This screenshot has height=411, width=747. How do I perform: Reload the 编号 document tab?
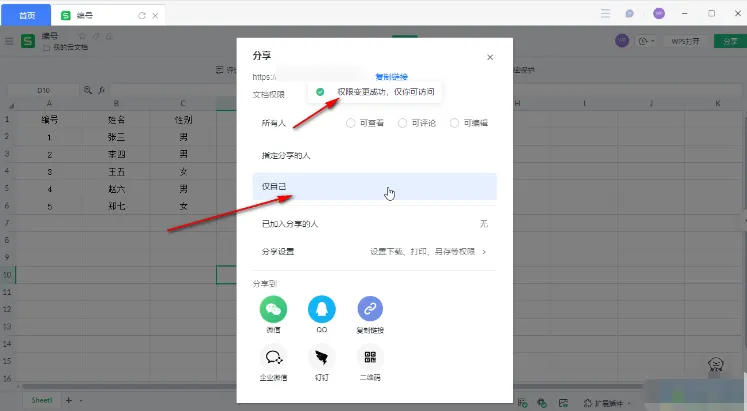[141, 15]
